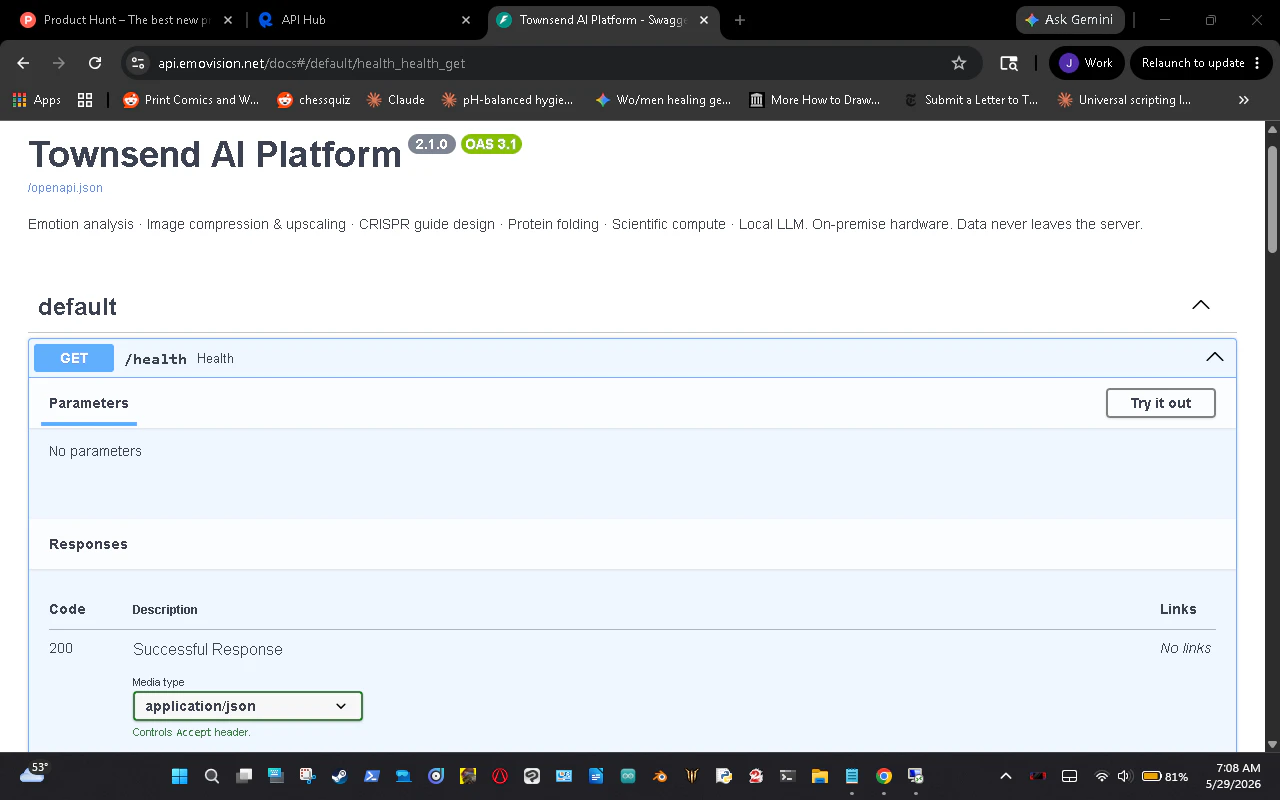The width and height of the screenshot is (1280, 800).
Task: View site information icon in address bar
Action: point(139,63)
